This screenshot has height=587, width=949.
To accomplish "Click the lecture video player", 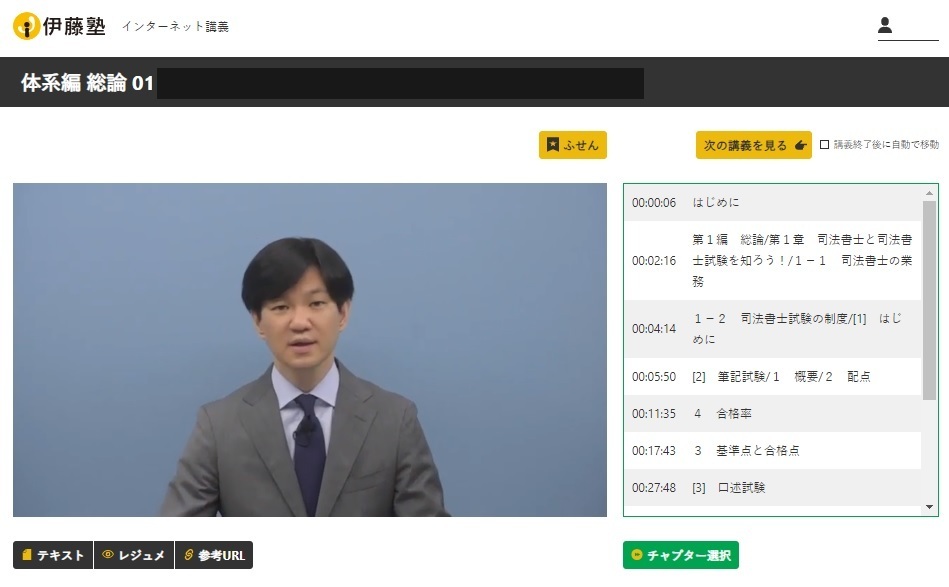I will click(x=309, y=350).
